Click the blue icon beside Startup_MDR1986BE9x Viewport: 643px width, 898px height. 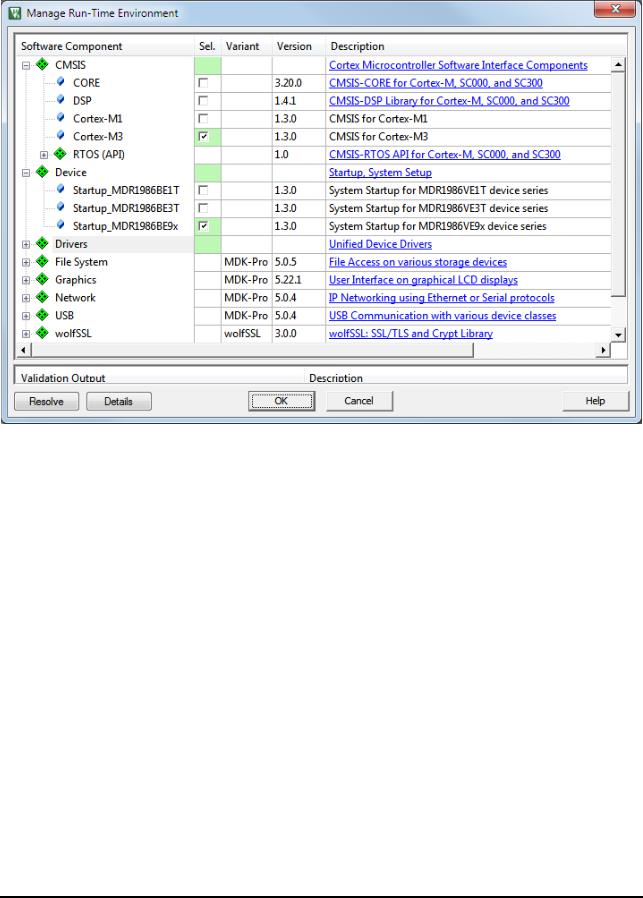61,225
